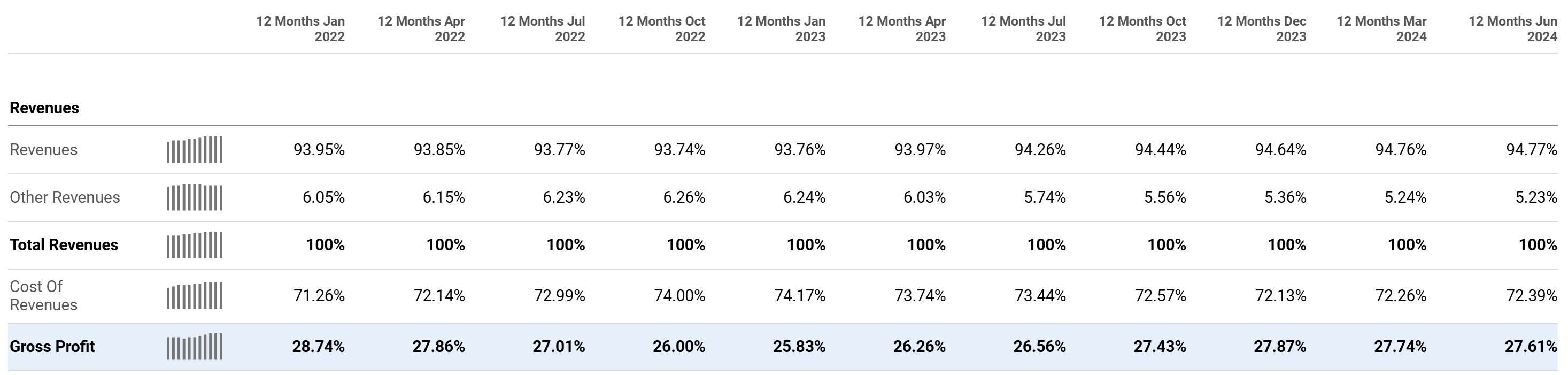Click the Cost Of Revenues label
This screenshot has height=375, width=1568.
tap(44, 296)
